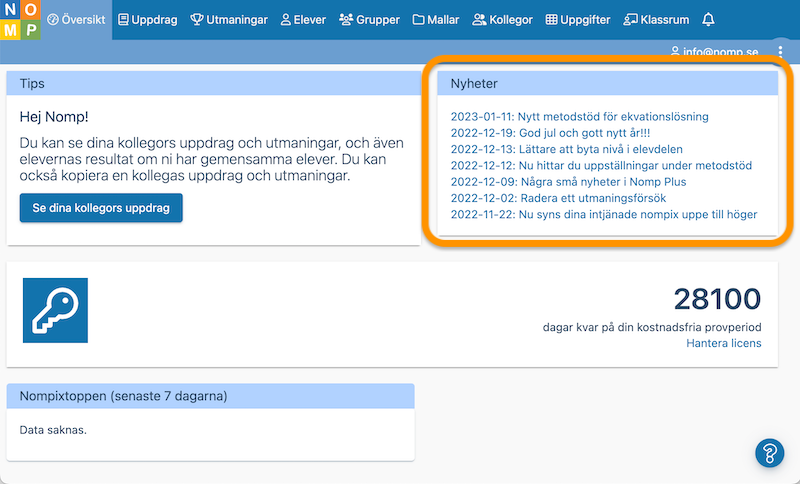Click the Hantera licens link
The width and height of the screenshot is (800, 484).
coord(723,343)
